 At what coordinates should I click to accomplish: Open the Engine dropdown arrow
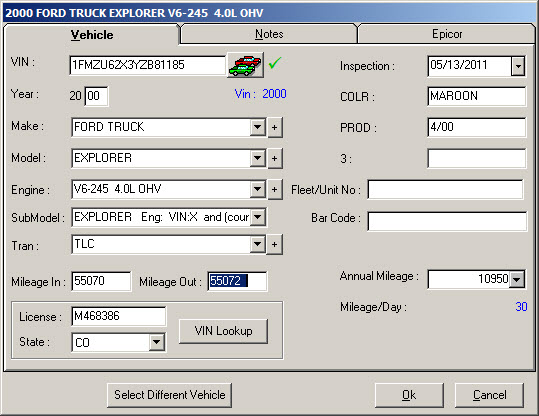tap(257, 189)
